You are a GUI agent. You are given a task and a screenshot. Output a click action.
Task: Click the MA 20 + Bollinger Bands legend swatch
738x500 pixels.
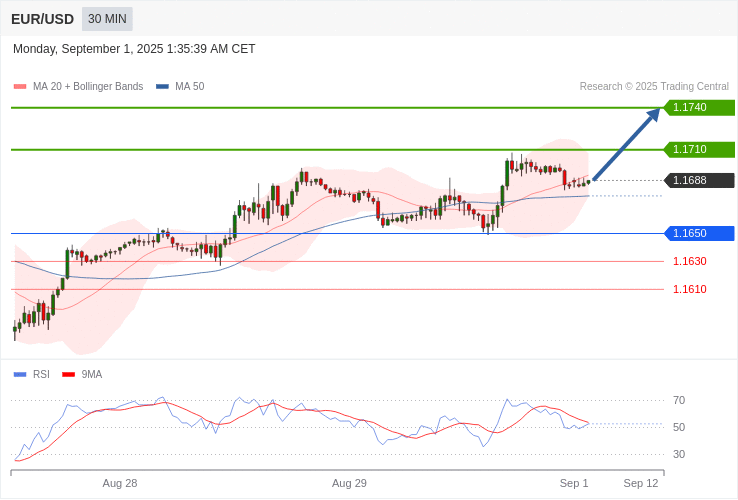(x=20, y=87)
